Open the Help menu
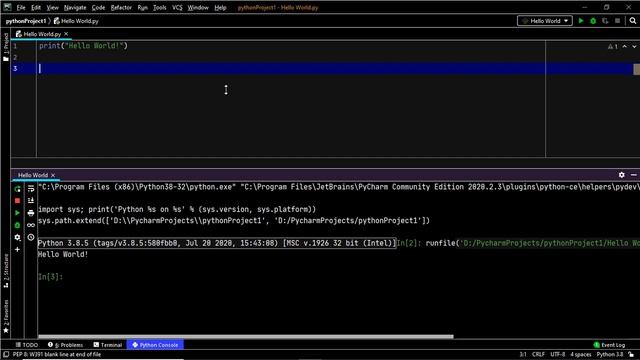This screenshot has height=360, width=640. (220, 7)
